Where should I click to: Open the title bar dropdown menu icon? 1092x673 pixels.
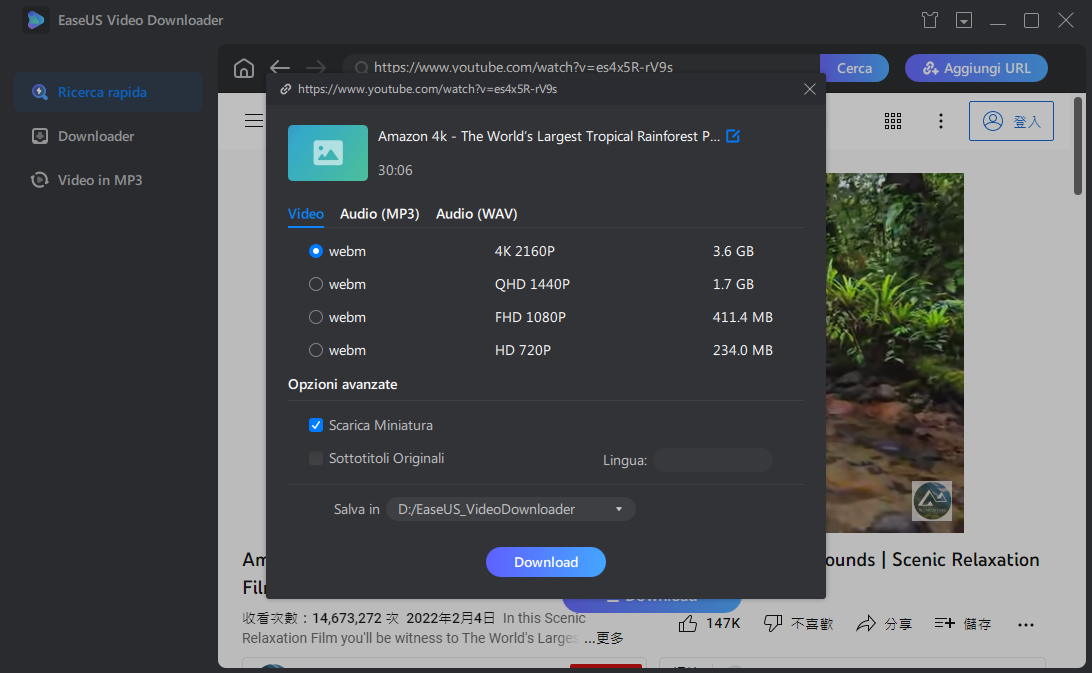(x=964, y=20)
